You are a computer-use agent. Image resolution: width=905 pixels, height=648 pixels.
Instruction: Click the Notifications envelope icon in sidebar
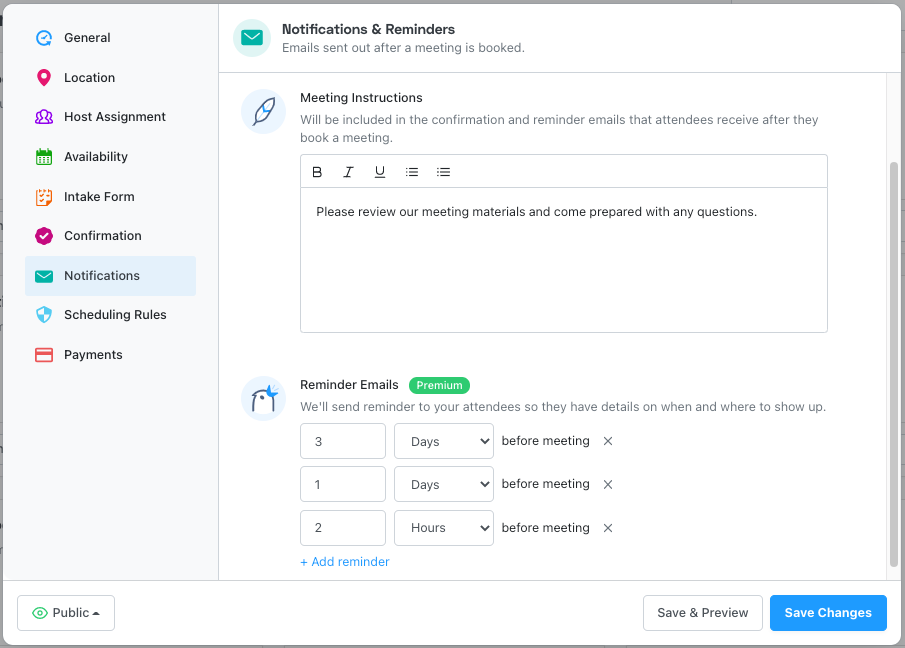click(44, 276)
